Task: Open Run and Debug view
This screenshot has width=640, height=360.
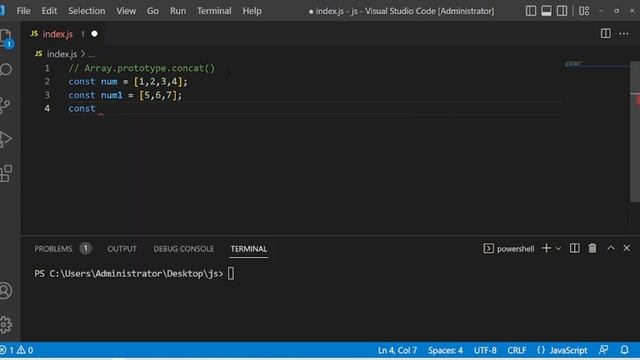Action: (x=5, y=139)
